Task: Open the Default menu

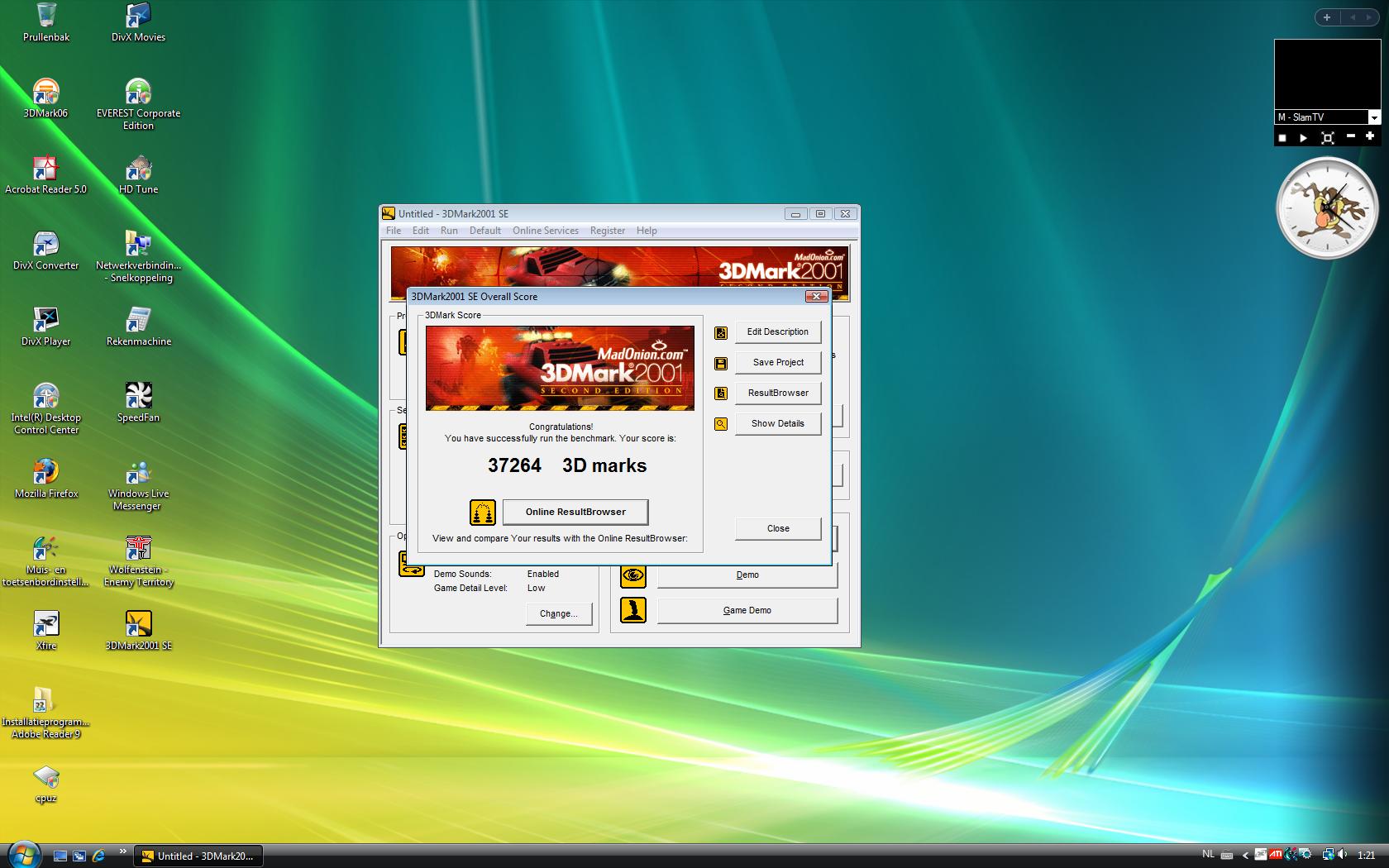Action: tap(485, 231)
